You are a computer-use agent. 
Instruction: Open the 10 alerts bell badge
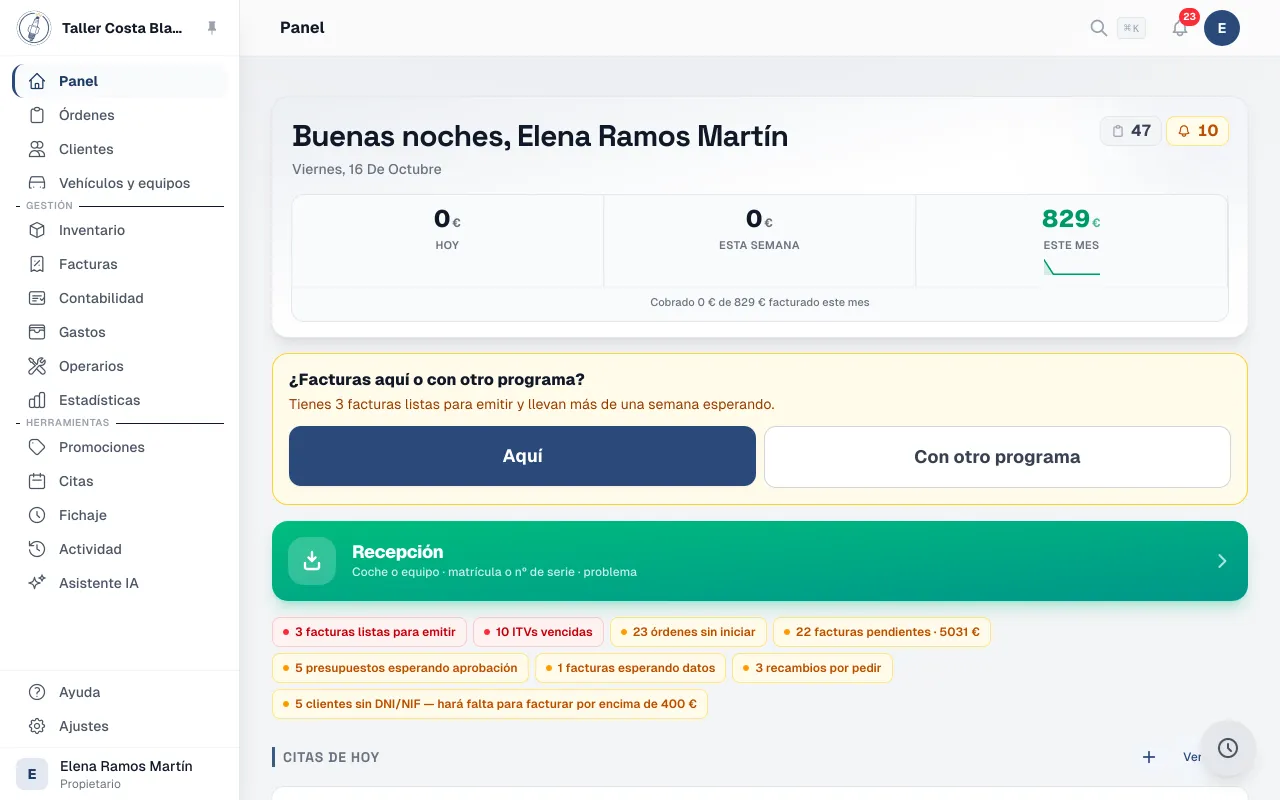1197,131
